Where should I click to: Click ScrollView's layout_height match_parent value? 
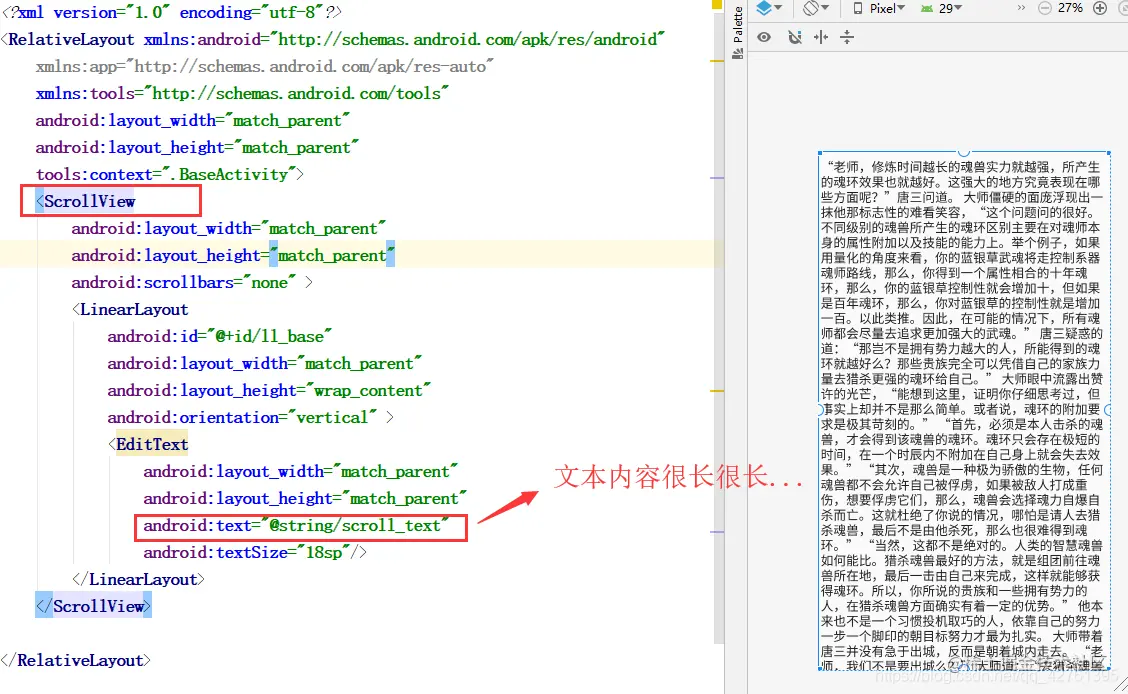(x=332, y=255)
